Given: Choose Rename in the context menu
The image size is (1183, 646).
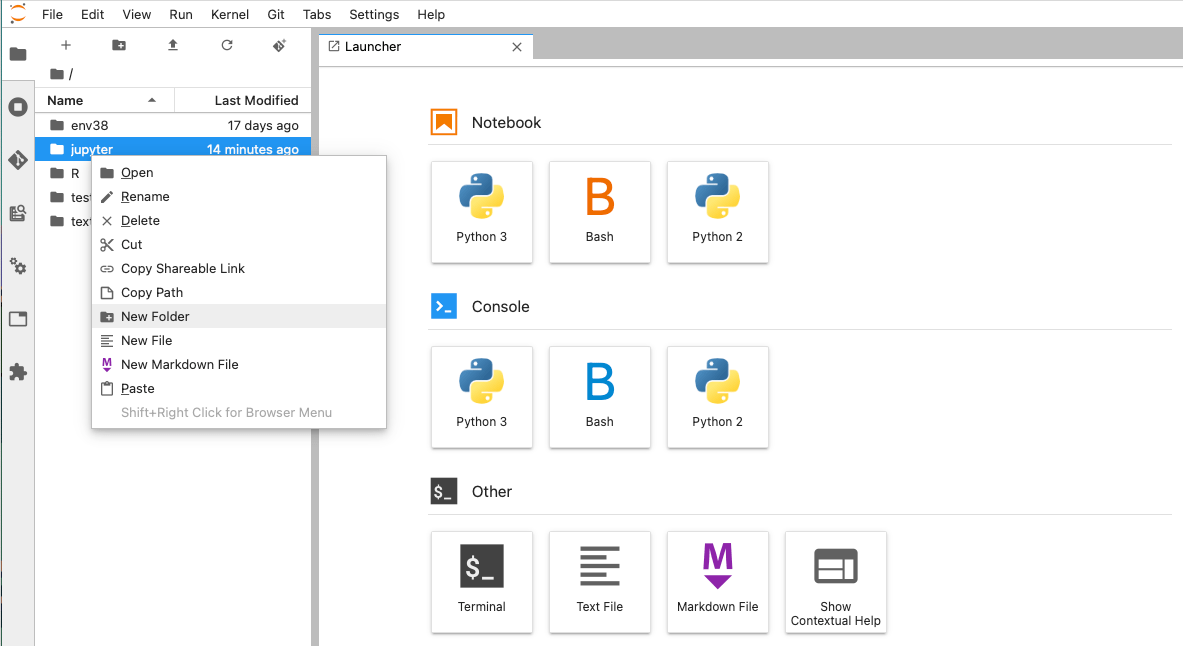Looking at the screenshot, I should coord(238,197).
